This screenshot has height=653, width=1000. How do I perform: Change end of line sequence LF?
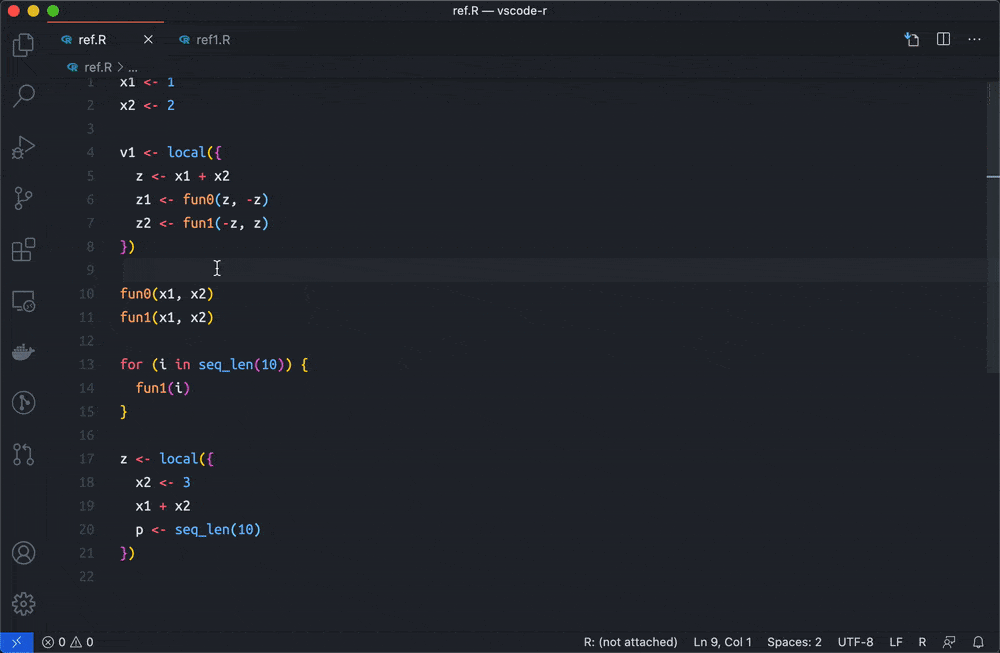(895, 642)
